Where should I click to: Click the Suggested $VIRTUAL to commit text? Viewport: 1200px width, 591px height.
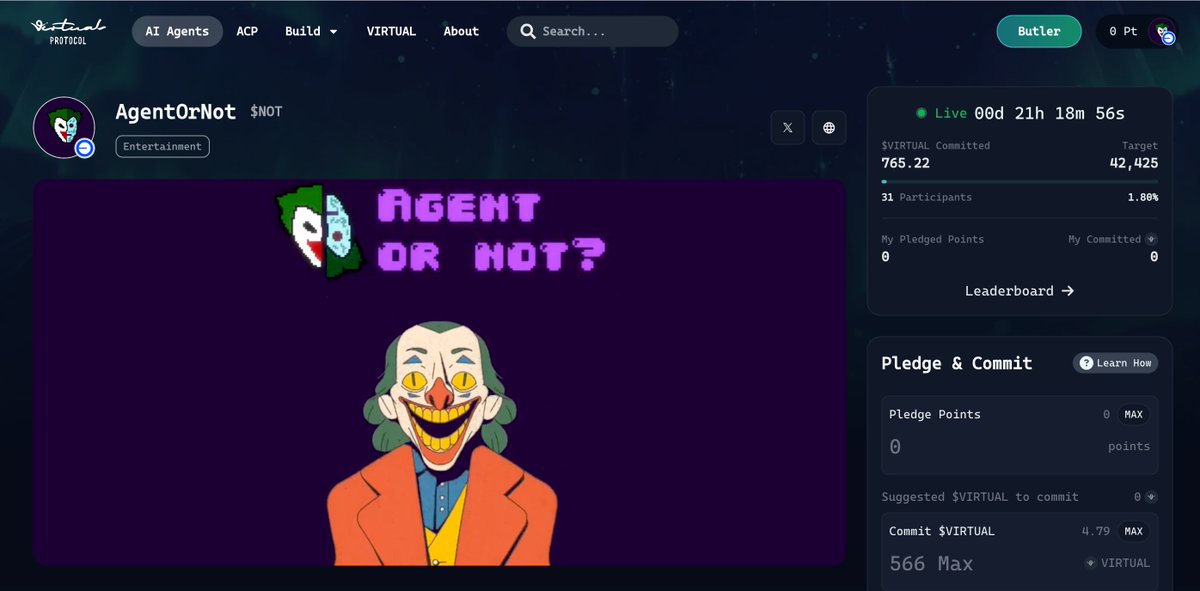pos(980,497)
